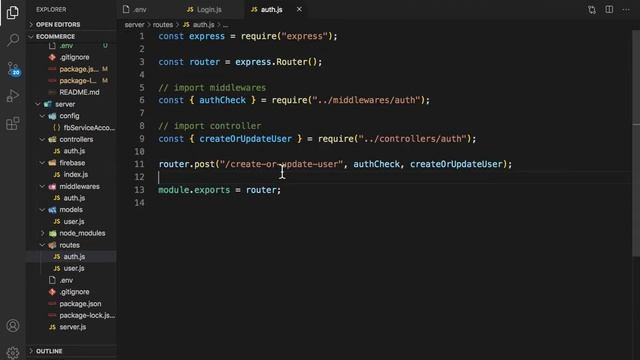Click the express.Router() call on line 3
640x360 pixels.
coord(278,62)
